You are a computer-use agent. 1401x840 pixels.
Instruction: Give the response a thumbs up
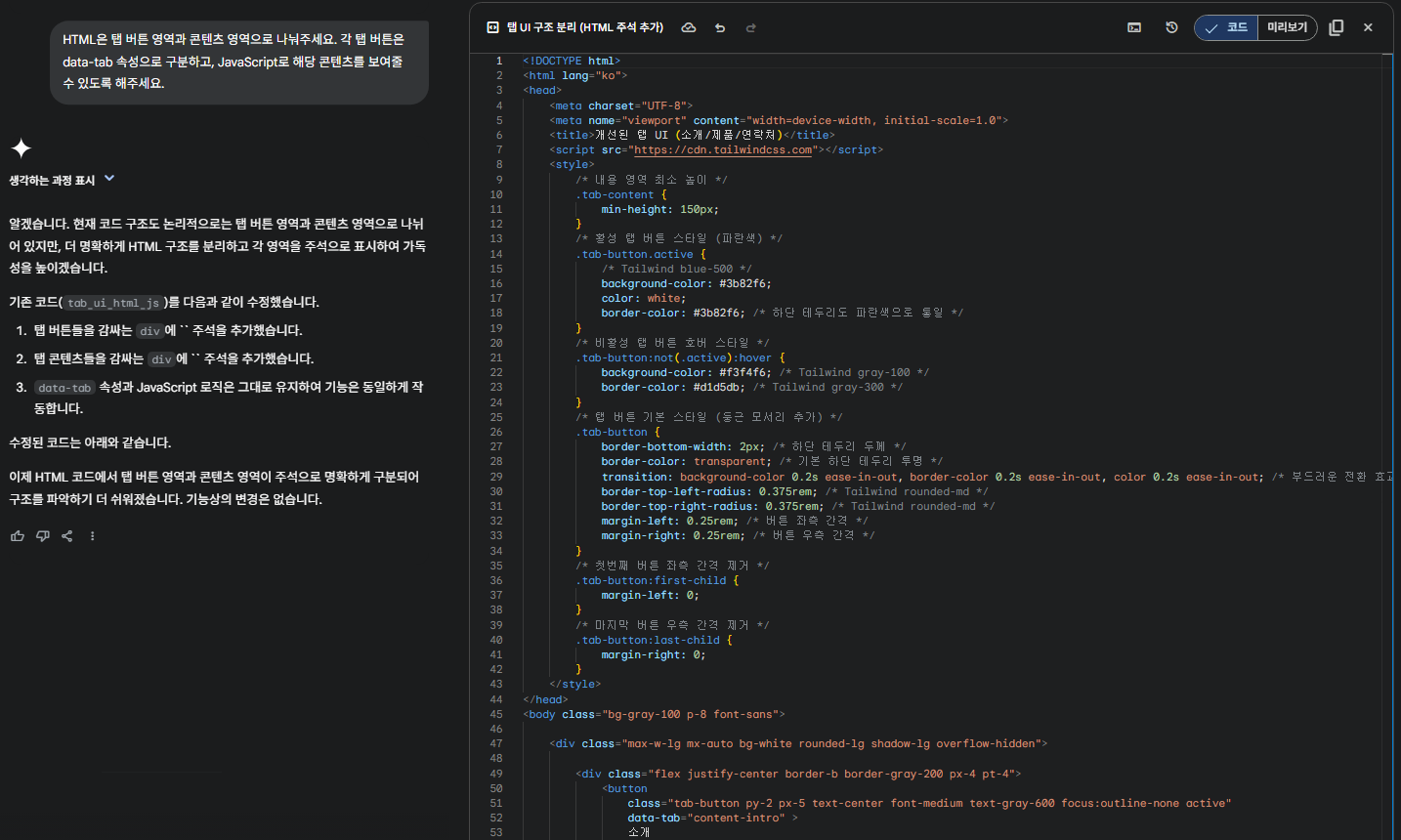click(18, 536)
